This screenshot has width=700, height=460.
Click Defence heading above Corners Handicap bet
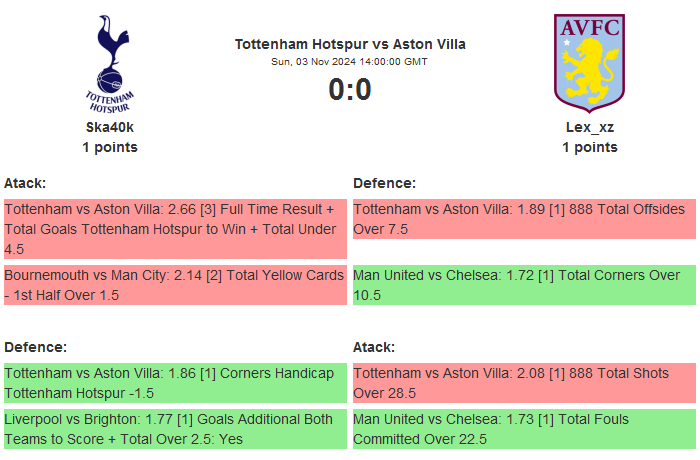(35, 347)
